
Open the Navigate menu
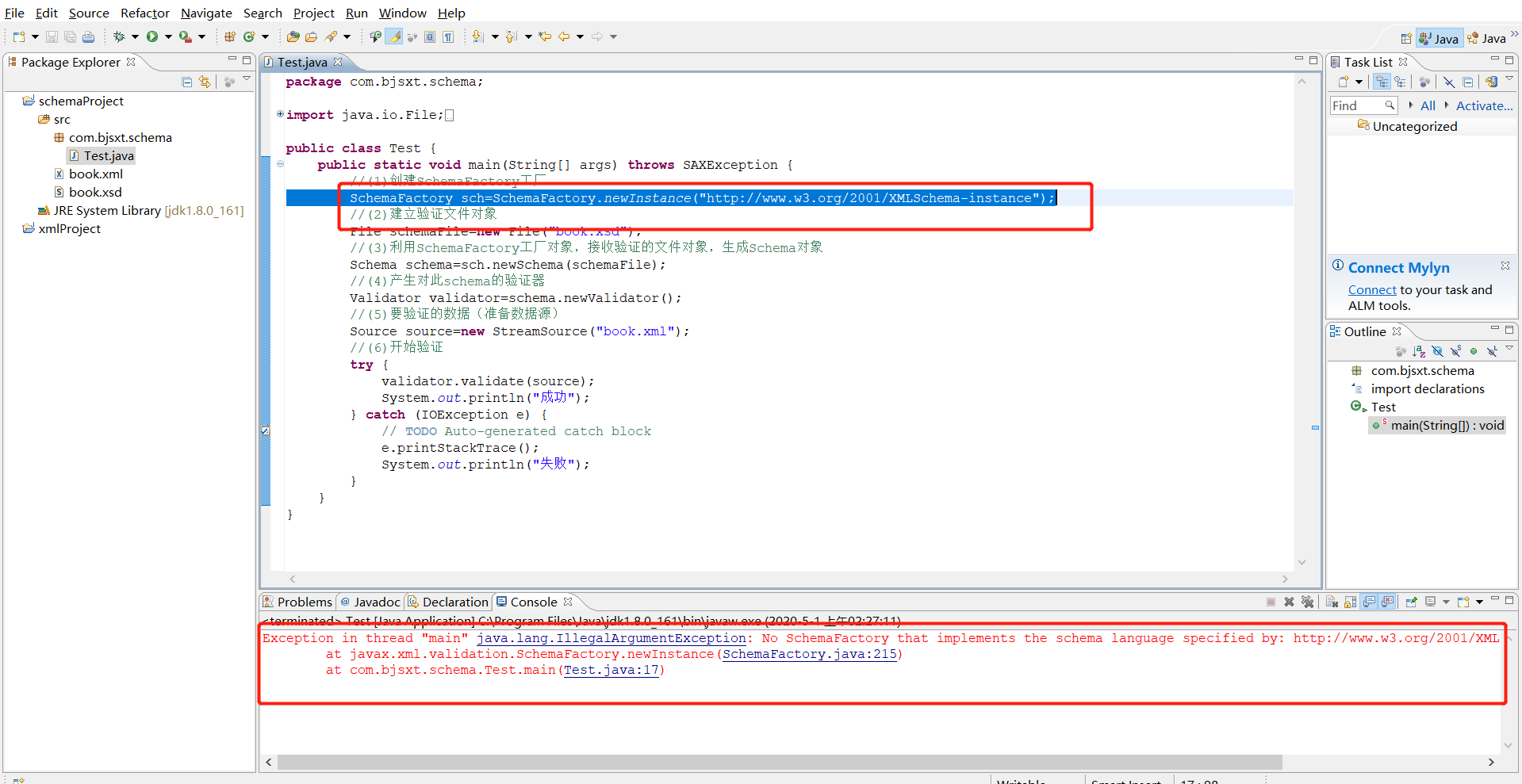coord(206,13)
